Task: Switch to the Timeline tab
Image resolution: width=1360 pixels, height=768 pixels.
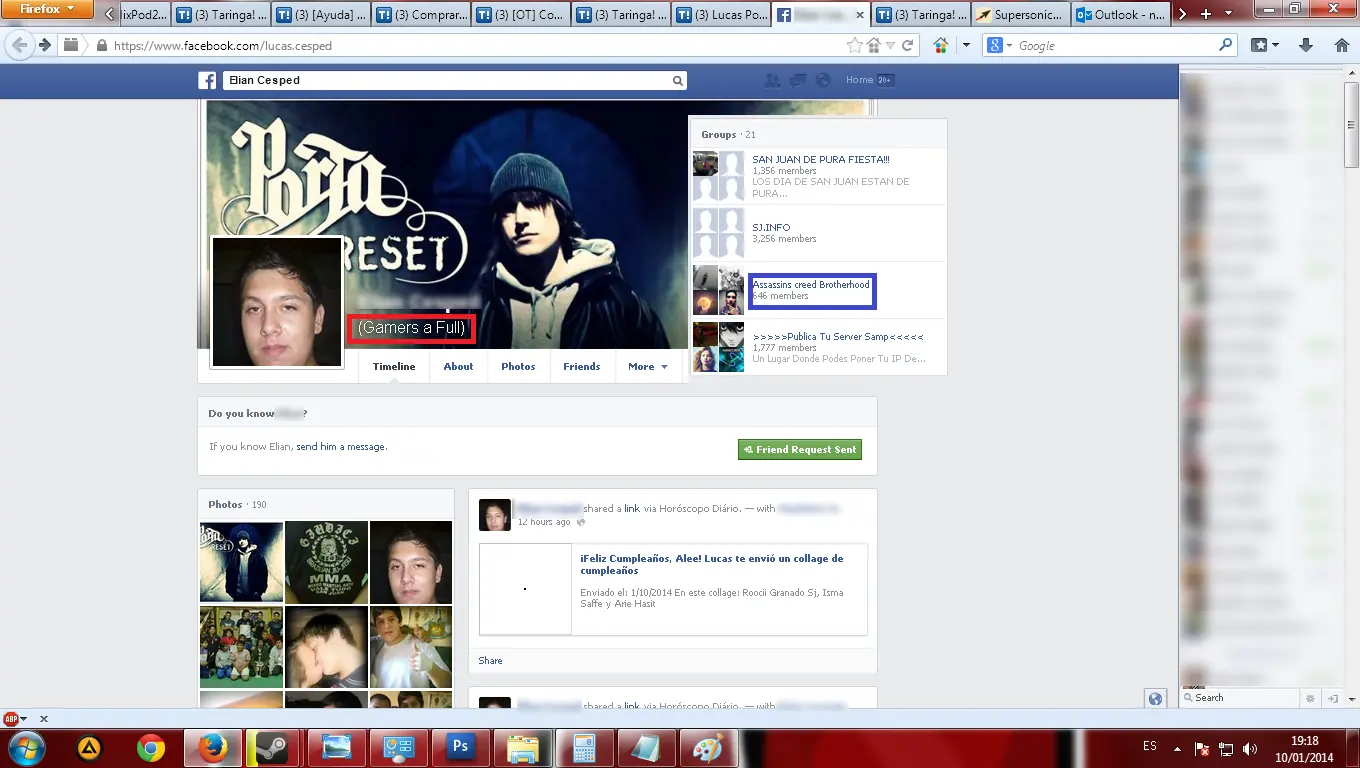Action: point(394,366)
